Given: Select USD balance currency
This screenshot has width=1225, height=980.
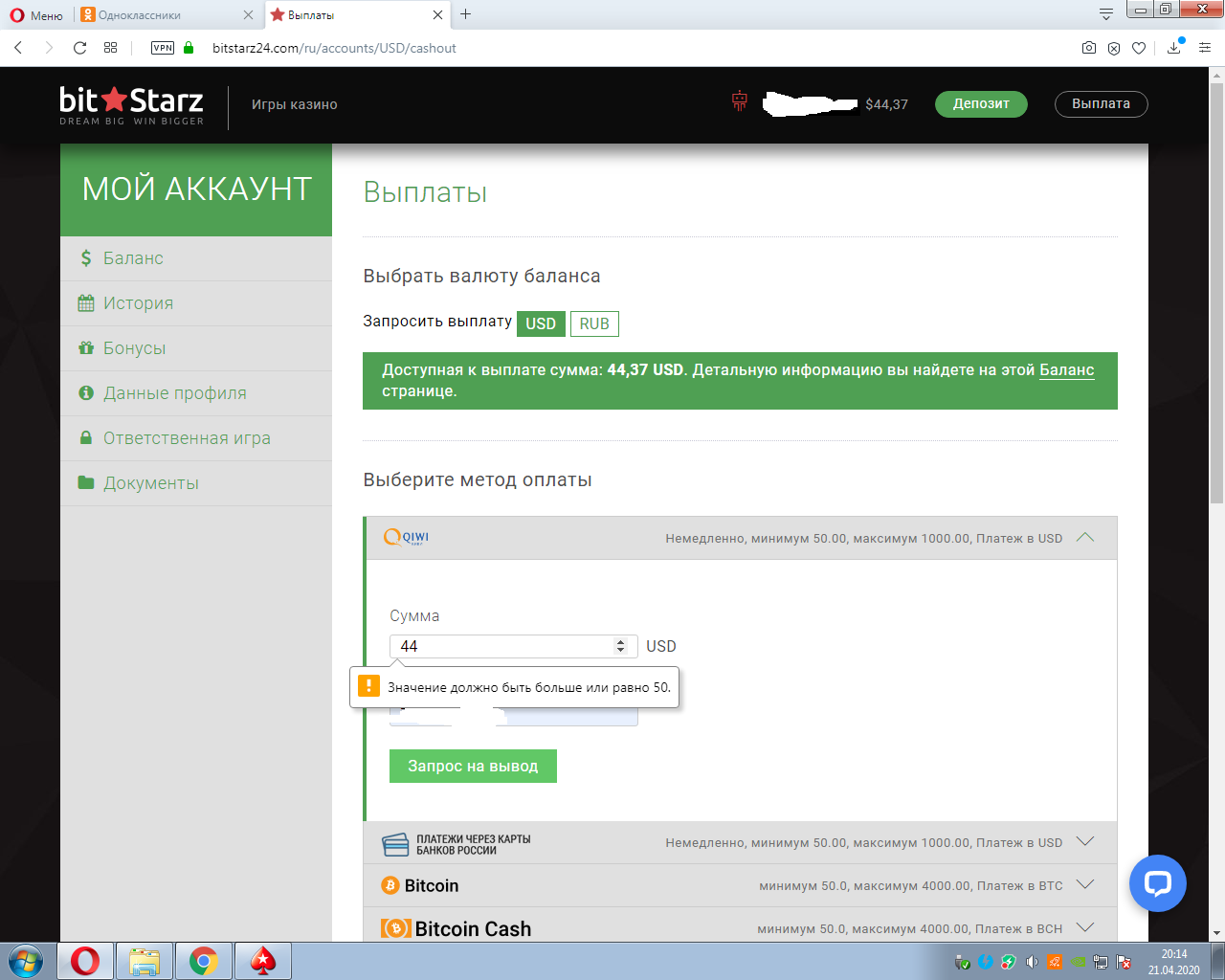Looking at the screenshot, I should click(541, 323).
